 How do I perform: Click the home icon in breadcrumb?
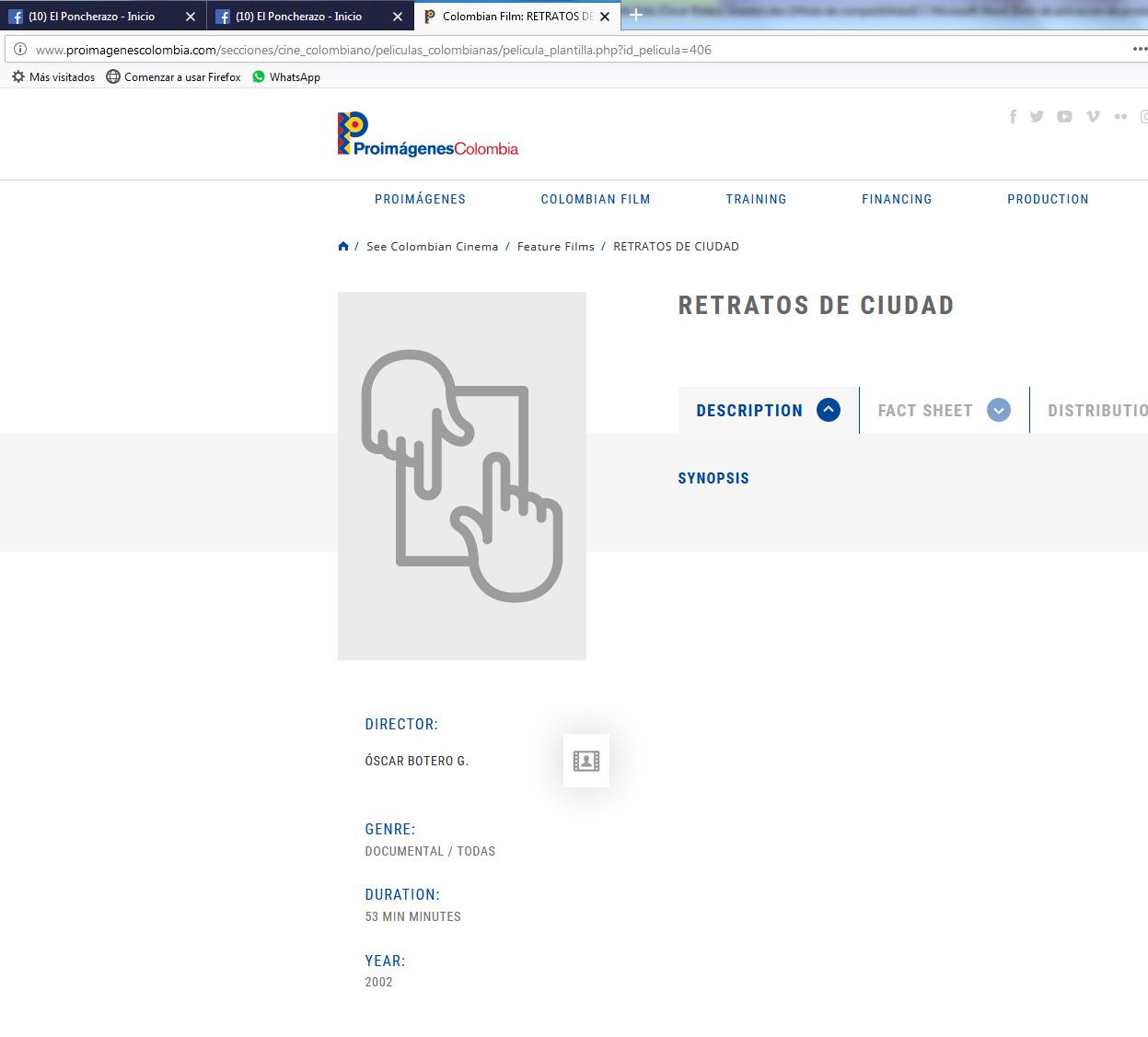(343, 246)
